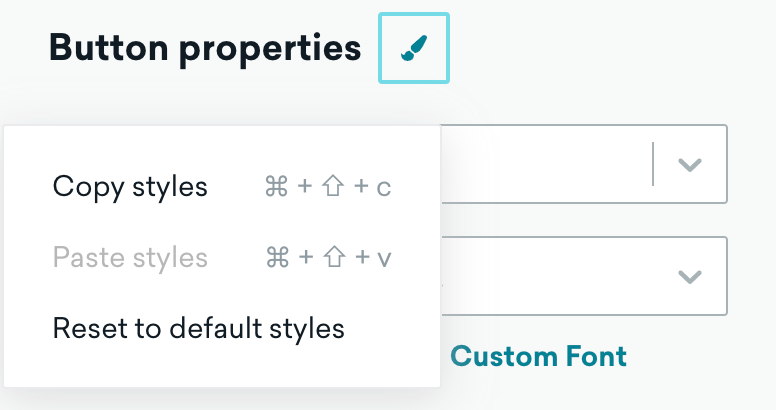Expand the second dropdown chevron
Image resolution: width=778 pixels, height=410 pixels.
[x=690, y=276]
